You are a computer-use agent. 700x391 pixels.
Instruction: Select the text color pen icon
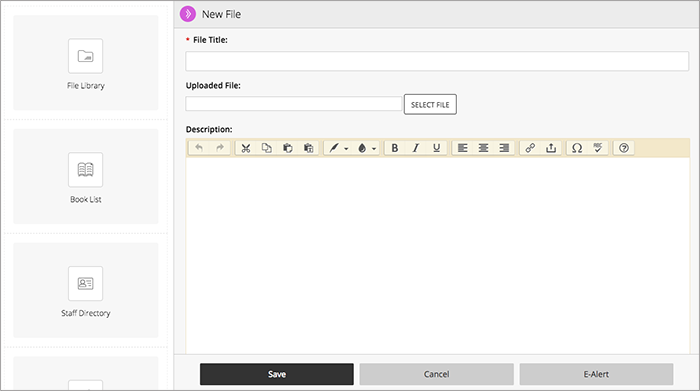click(x=334, y=148)
